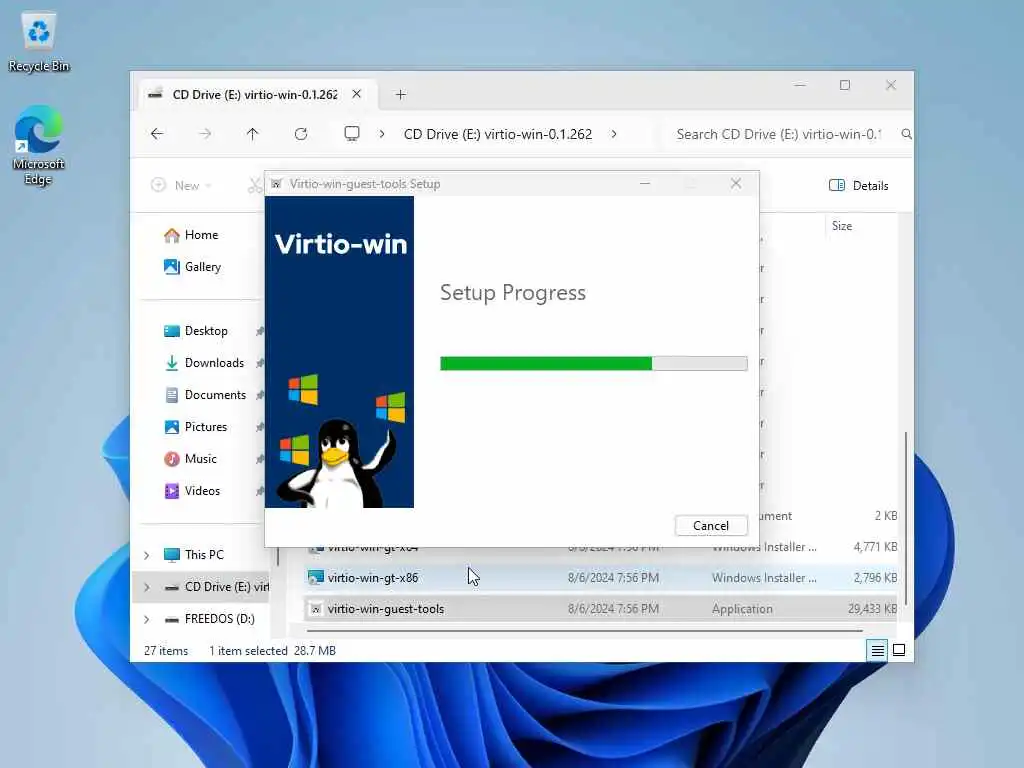Open Home in the navigation pane
The width and height of the screenshot is (1024, 768).
pos(191,235)
